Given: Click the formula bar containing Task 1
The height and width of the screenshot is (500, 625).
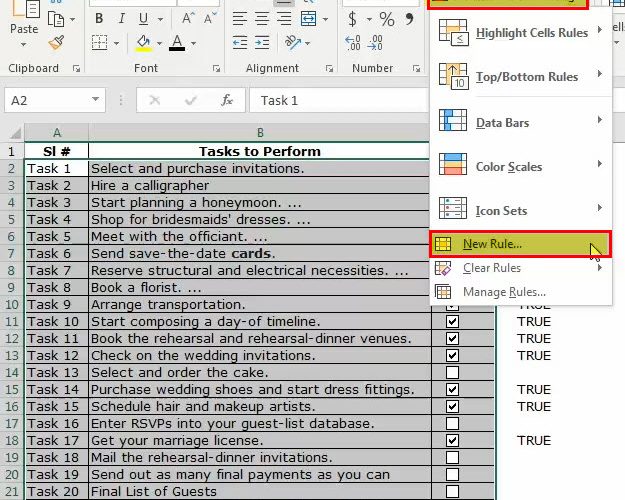Looking at the screenshot, I should coord(339,100).
